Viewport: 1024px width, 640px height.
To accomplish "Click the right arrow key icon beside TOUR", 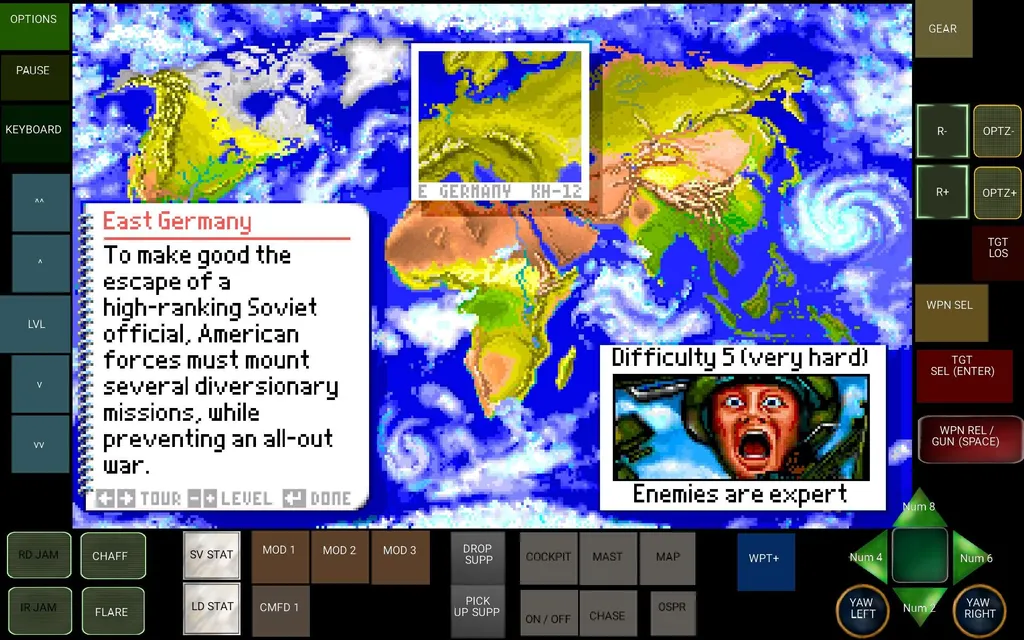I will point(126,499).
